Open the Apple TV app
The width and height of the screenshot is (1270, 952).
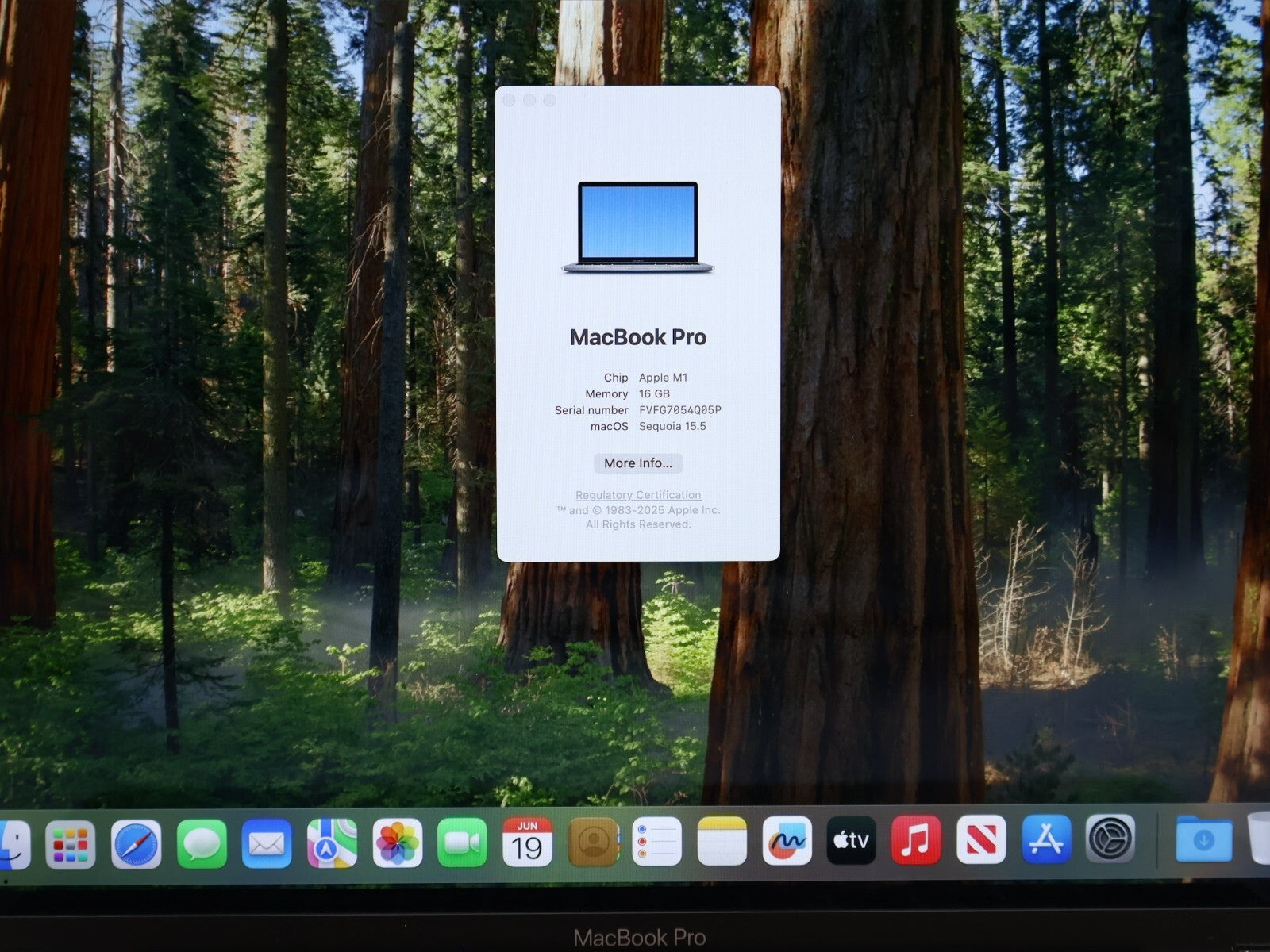[852, 840]
